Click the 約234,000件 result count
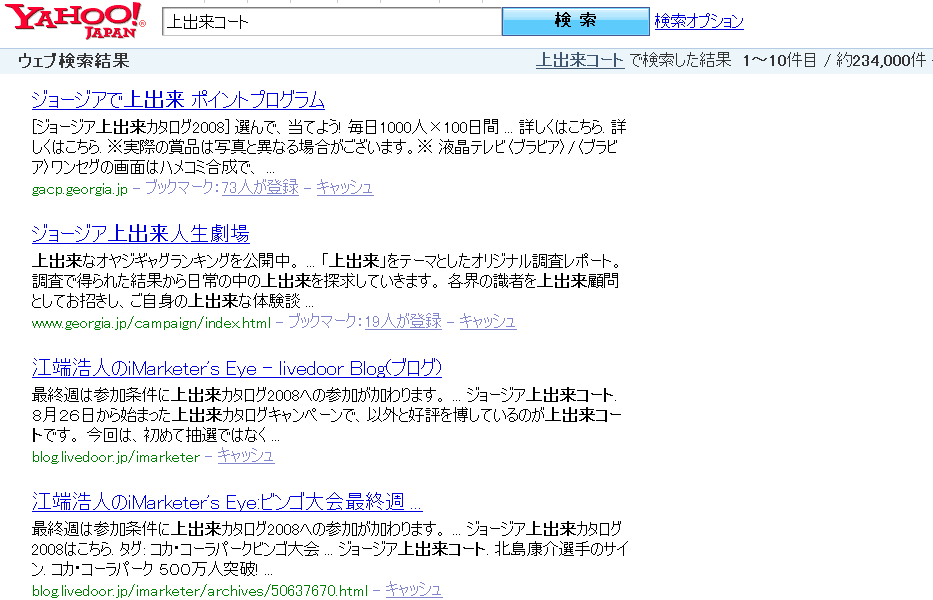 tap(881, 60)
